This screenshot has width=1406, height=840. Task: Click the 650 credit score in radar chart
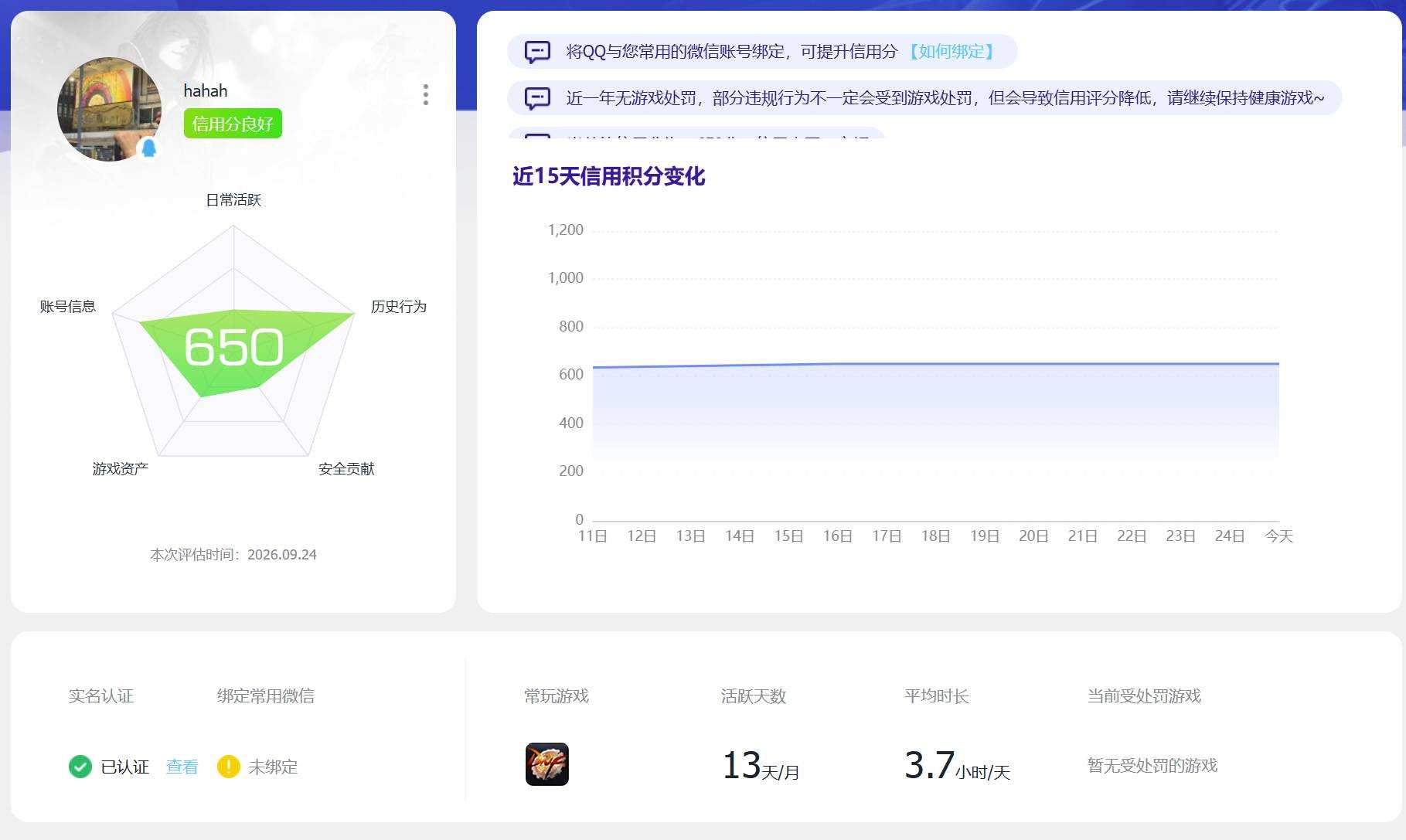click(233, 346)
